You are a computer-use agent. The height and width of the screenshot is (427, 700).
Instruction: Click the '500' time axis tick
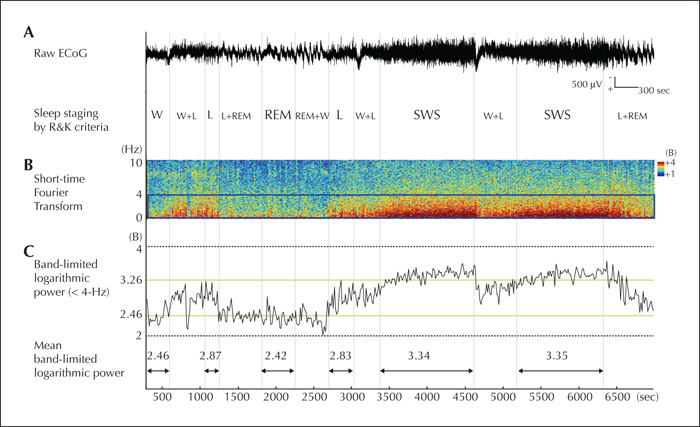click(x=162, y=397)
